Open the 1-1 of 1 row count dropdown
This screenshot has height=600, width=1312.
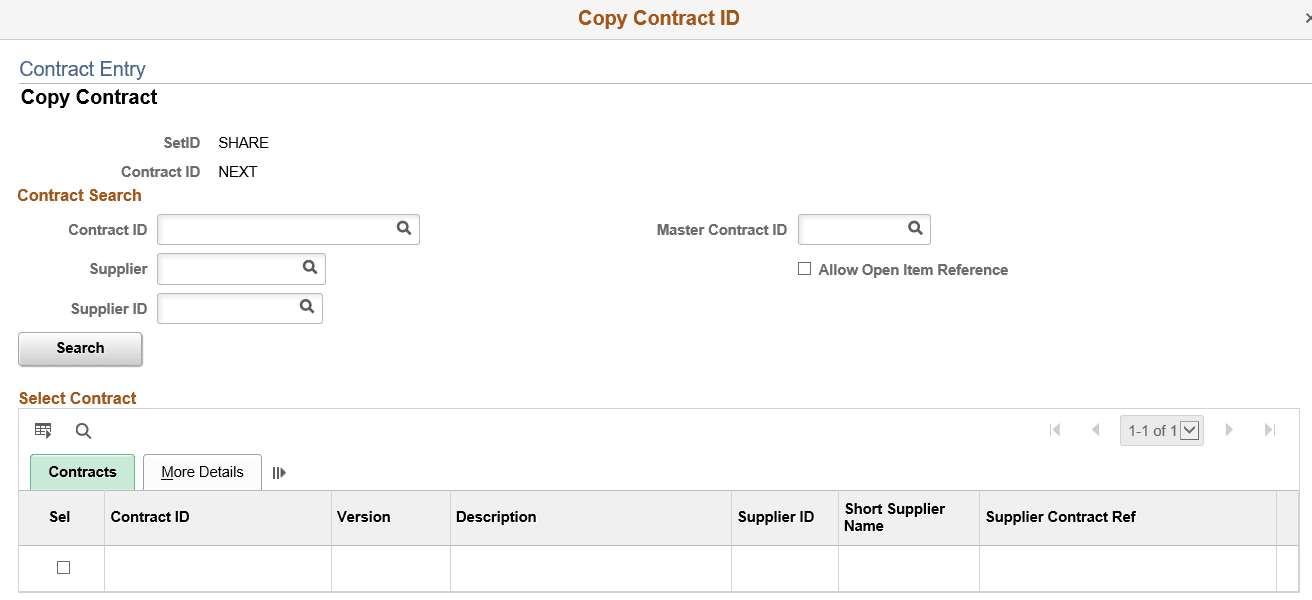1188,429
